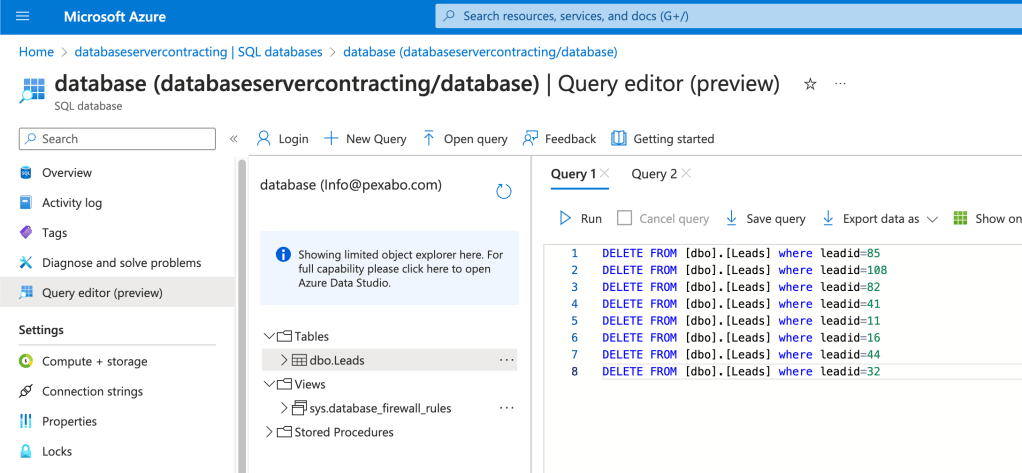
Task: Collapse the sidebar with the double chevron
Action: click(x=233, y=139)
